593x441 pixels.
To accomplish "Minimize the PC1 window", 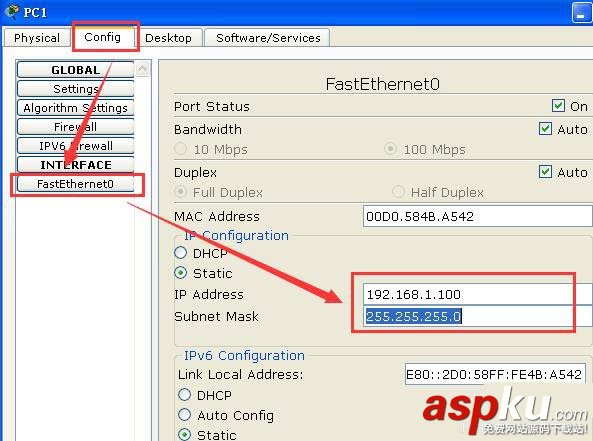I will [582, 13].
